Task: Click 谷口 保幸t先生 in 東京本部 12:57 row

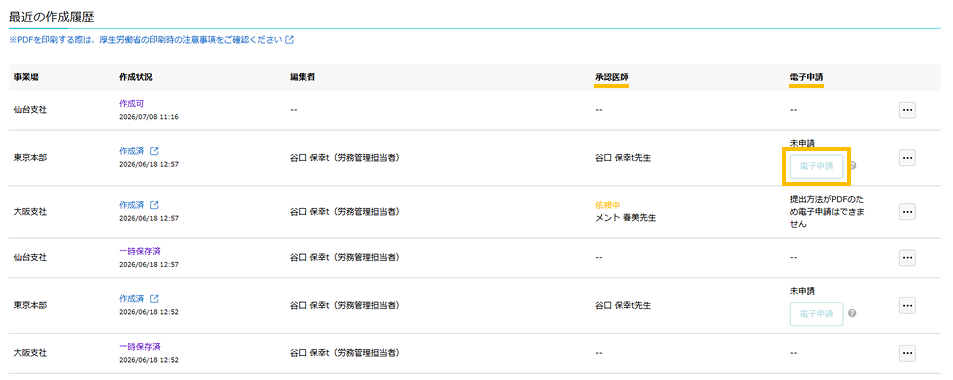Action: point(623,157)
